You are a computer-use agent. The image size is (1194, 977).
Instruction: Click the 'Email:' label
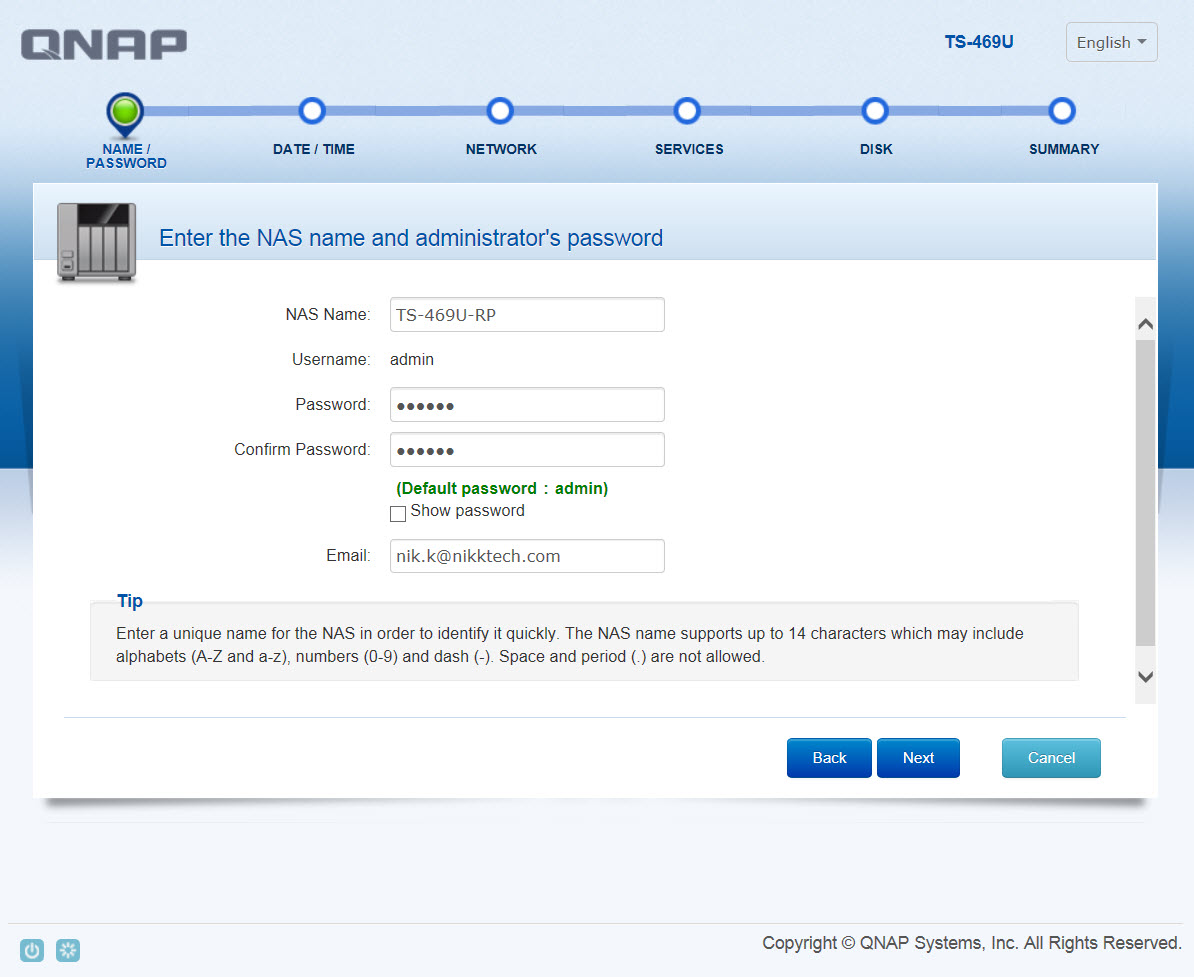(x=348, y=556)
